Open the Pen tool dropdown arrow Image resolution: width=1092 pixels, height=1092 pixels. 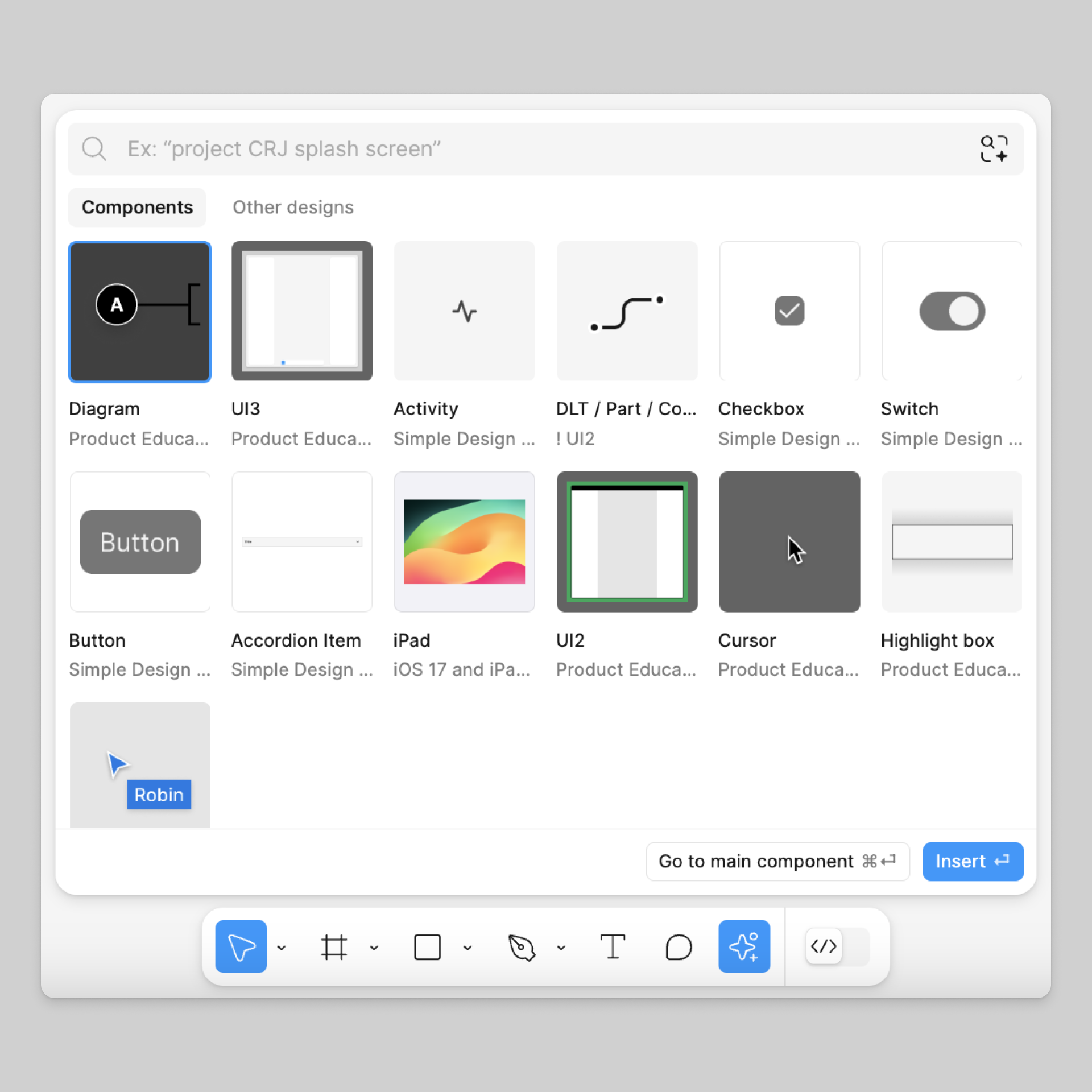561,948
